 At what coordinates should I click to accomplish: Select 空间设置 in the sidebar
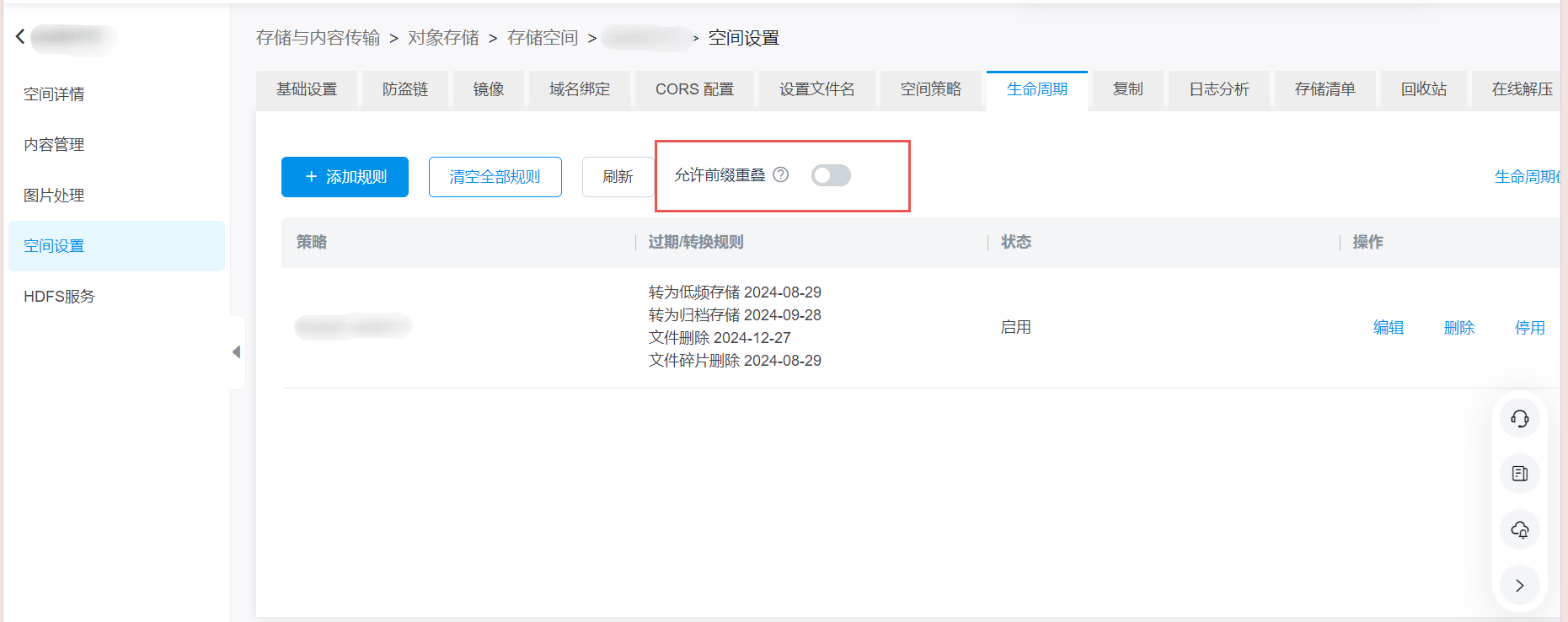116,246
